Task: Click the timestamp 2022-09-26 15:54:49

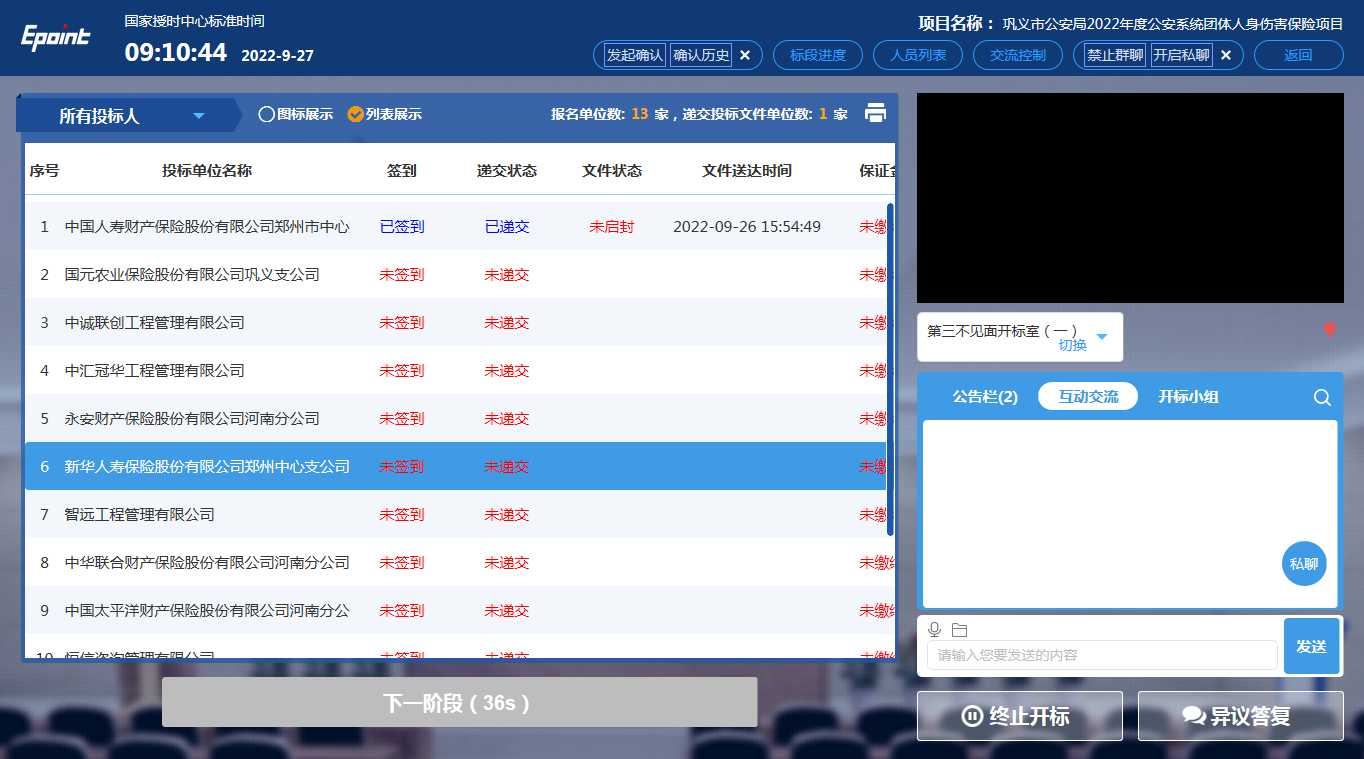Action: (x=747, y=227)
